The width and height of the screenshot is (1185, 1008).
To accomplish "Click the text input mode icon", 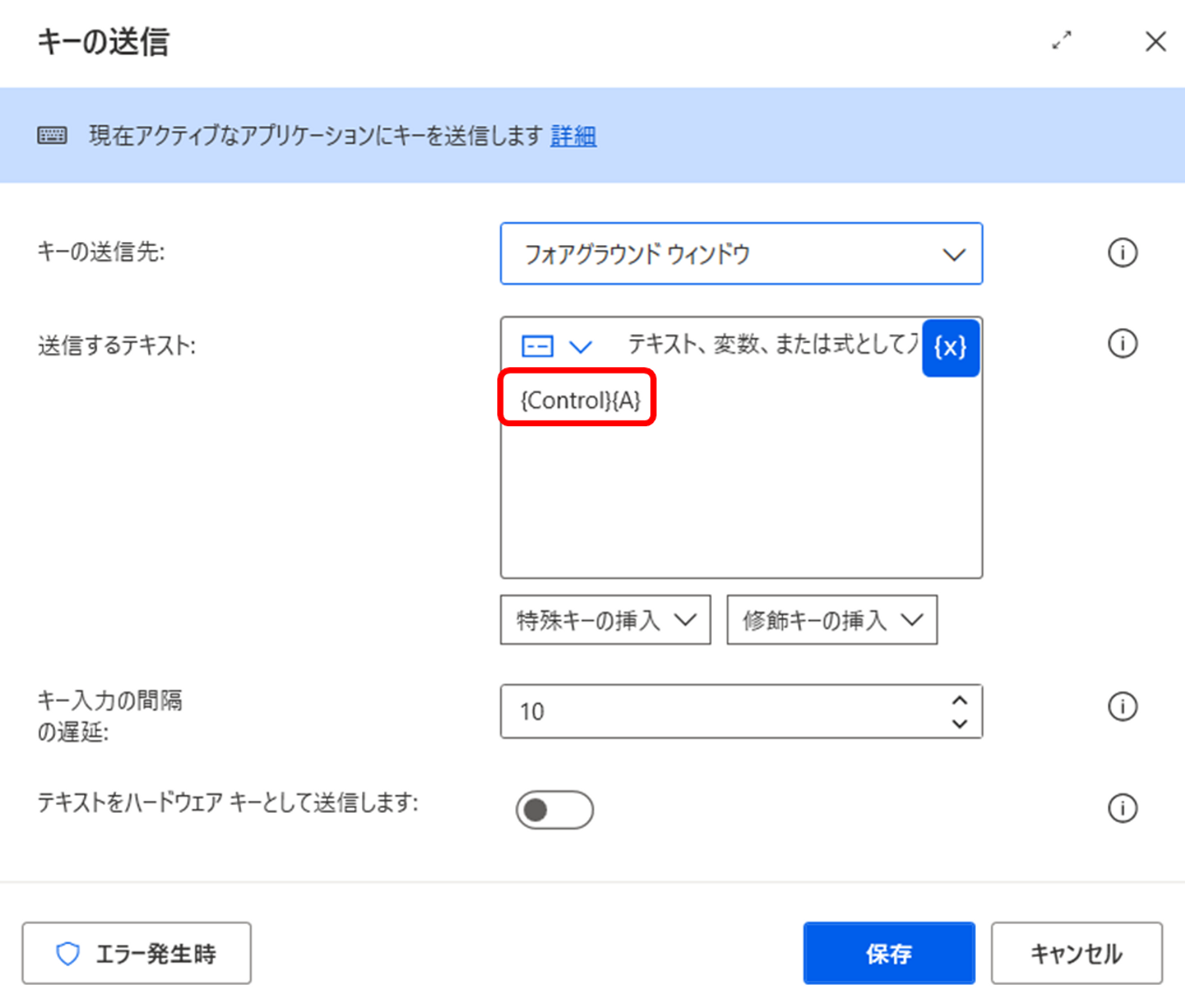I will click(x=537, y=346).
